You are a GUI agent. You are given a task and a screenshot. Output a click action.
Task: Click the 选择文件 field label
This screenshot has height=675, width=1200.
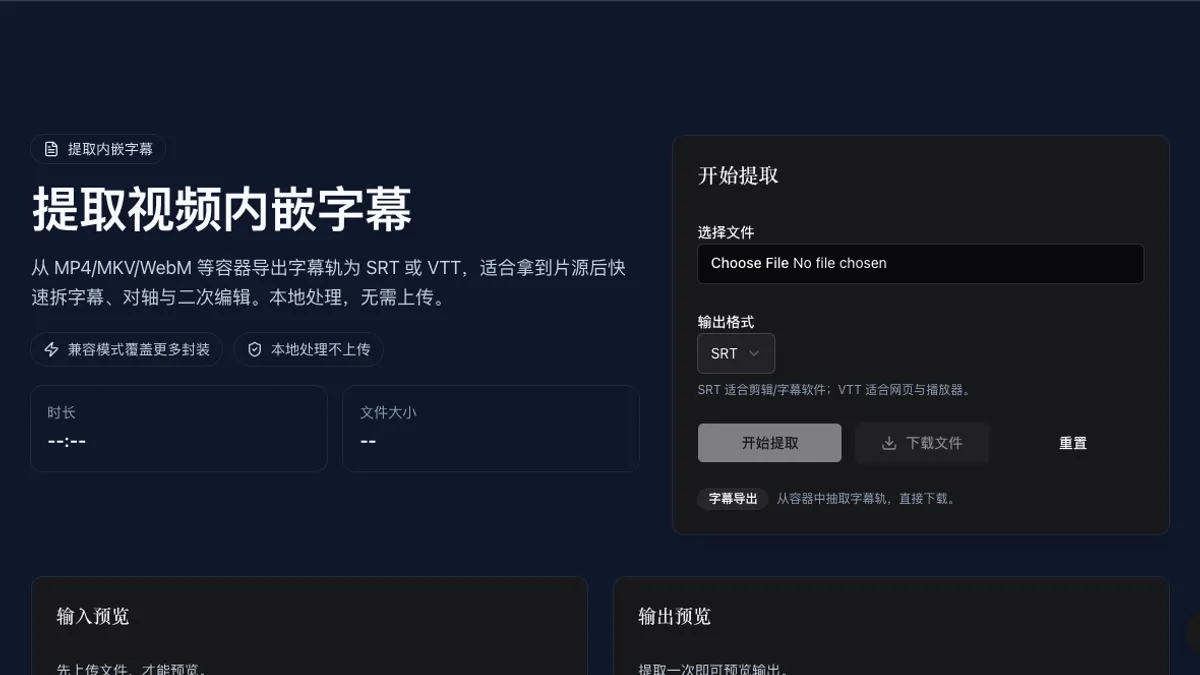726,232
